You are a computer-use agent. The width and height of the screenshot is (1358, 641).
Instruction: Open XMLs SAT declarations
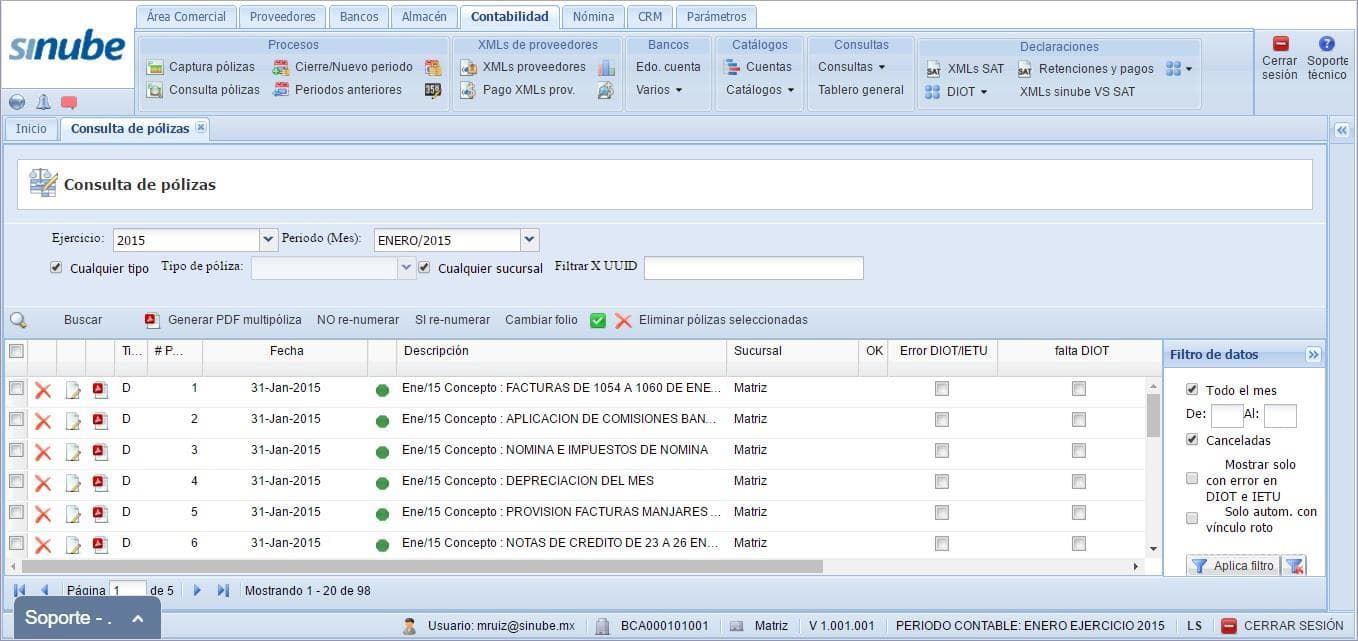click(x=965, y=69)
